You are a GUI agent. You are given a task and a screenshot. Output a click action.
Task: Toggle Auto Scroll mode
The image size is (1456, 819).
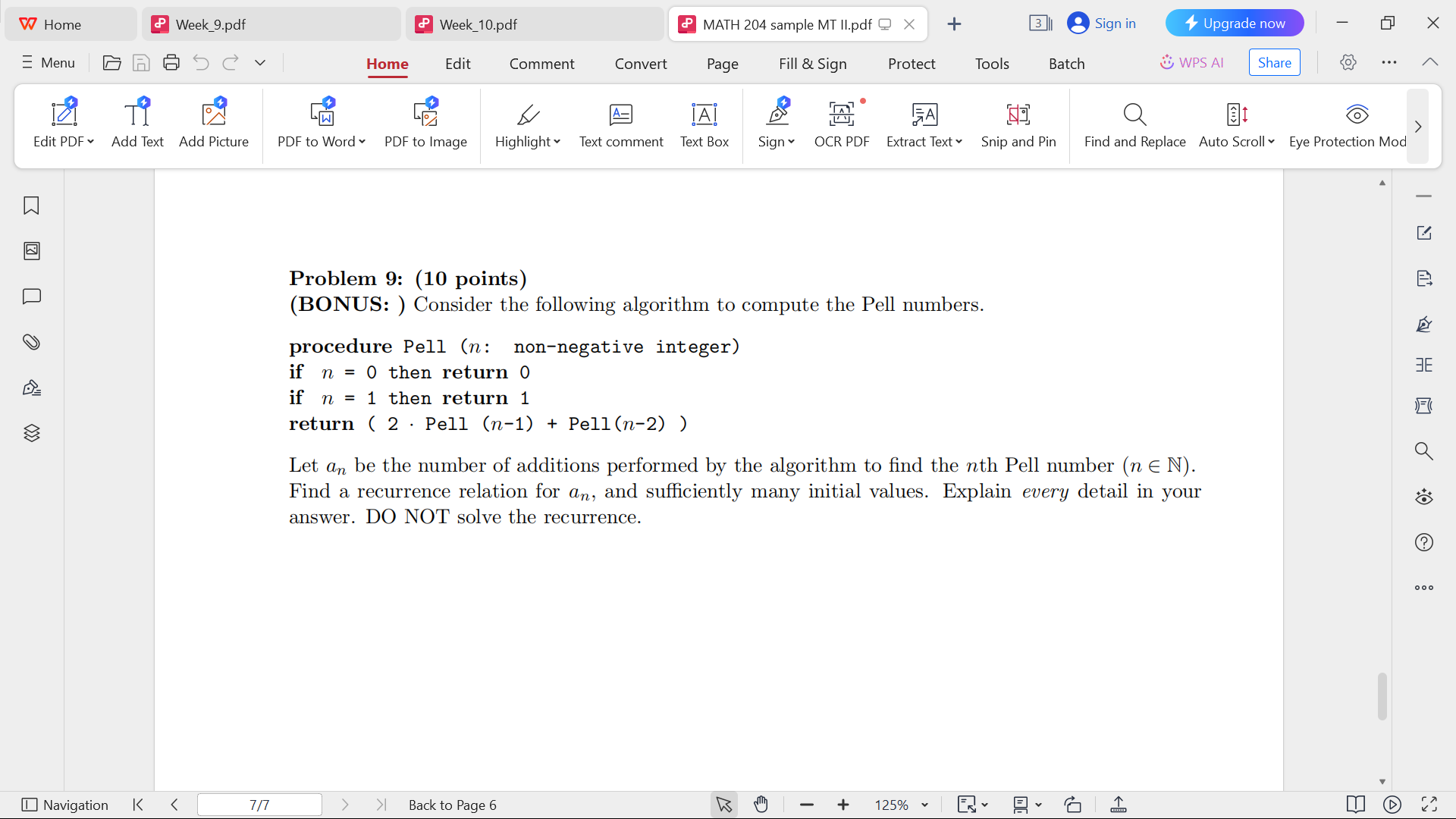pos(1236,125)
